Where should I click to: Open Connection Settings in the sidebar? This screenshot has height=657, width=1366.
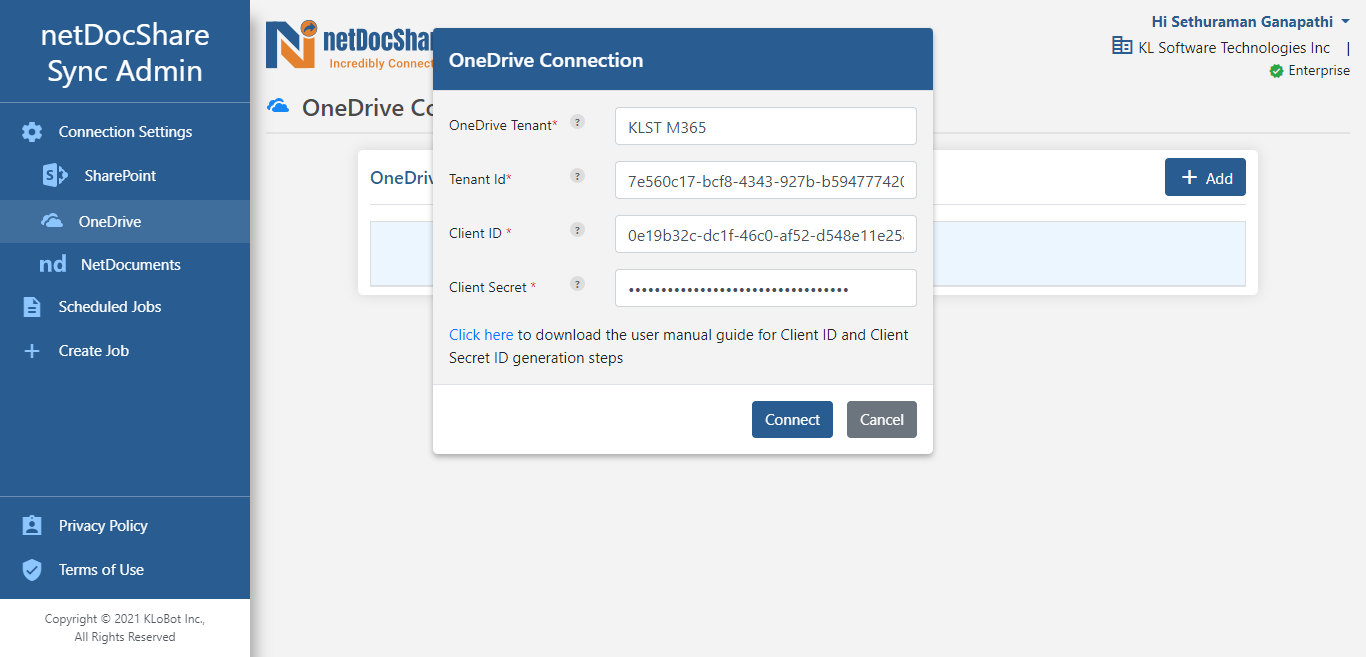point(125,132)
